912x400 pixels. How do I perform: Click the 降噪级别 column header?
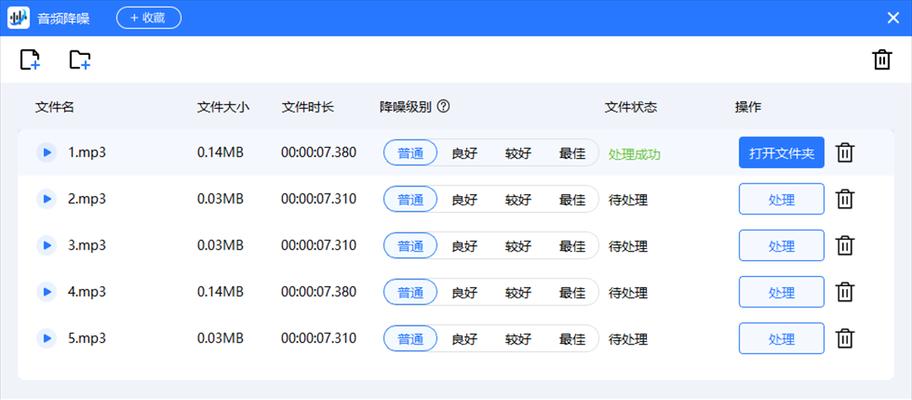(x=405, y=107)
